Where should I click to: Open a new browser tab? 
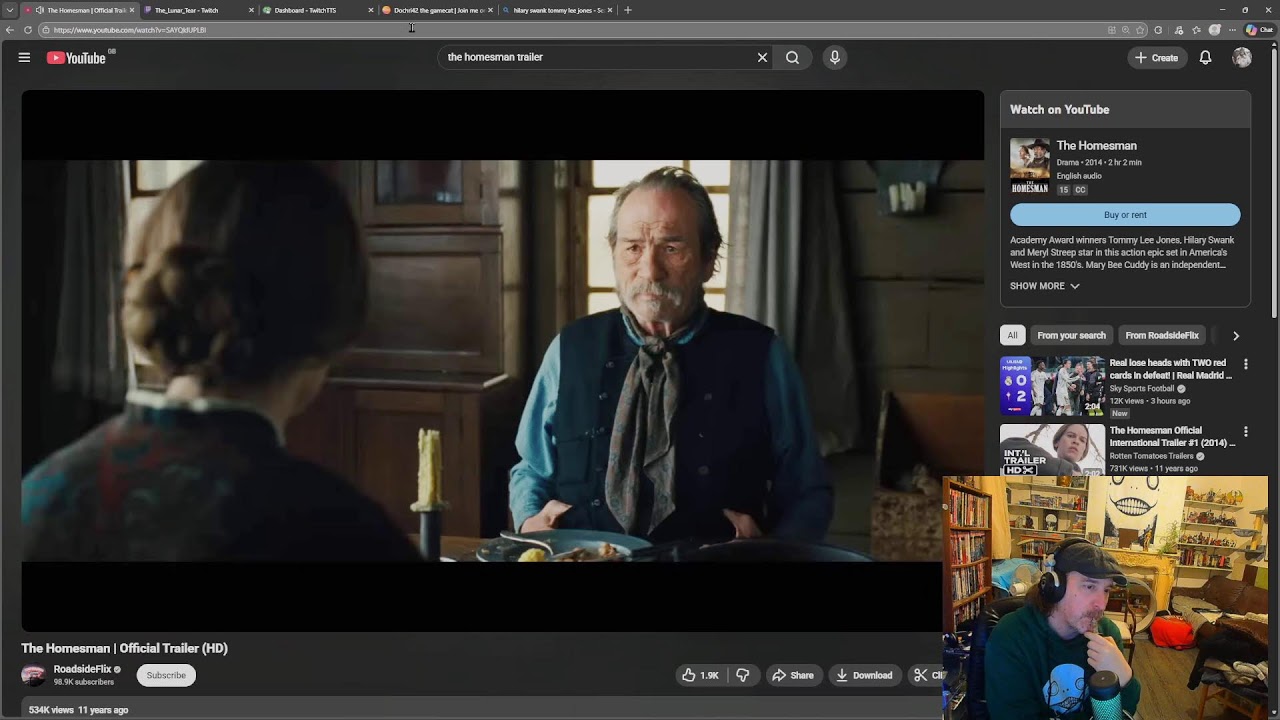click(x=628, y=10)
